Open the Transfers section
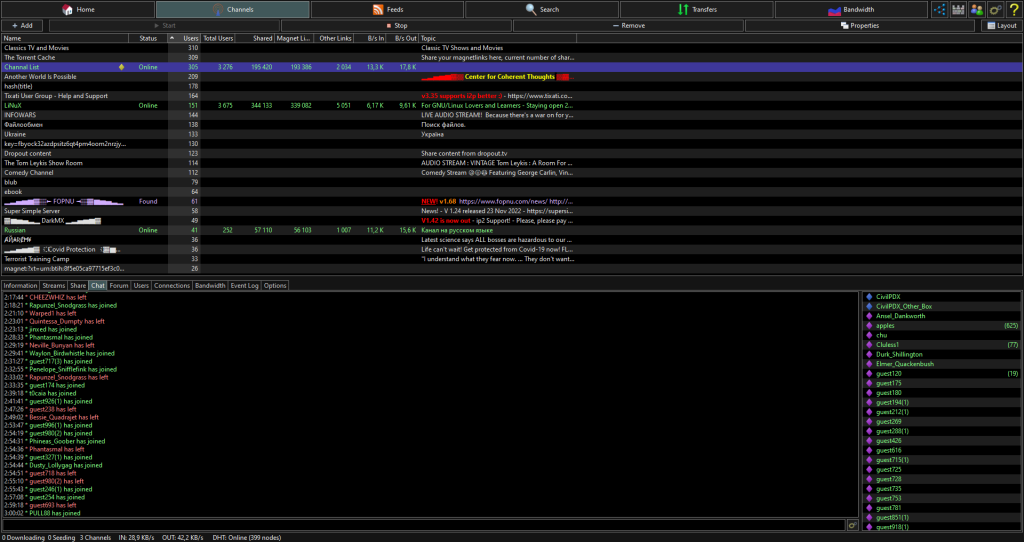The height and width of the screenshot is (542, 1024). click(x=697, y=9)
